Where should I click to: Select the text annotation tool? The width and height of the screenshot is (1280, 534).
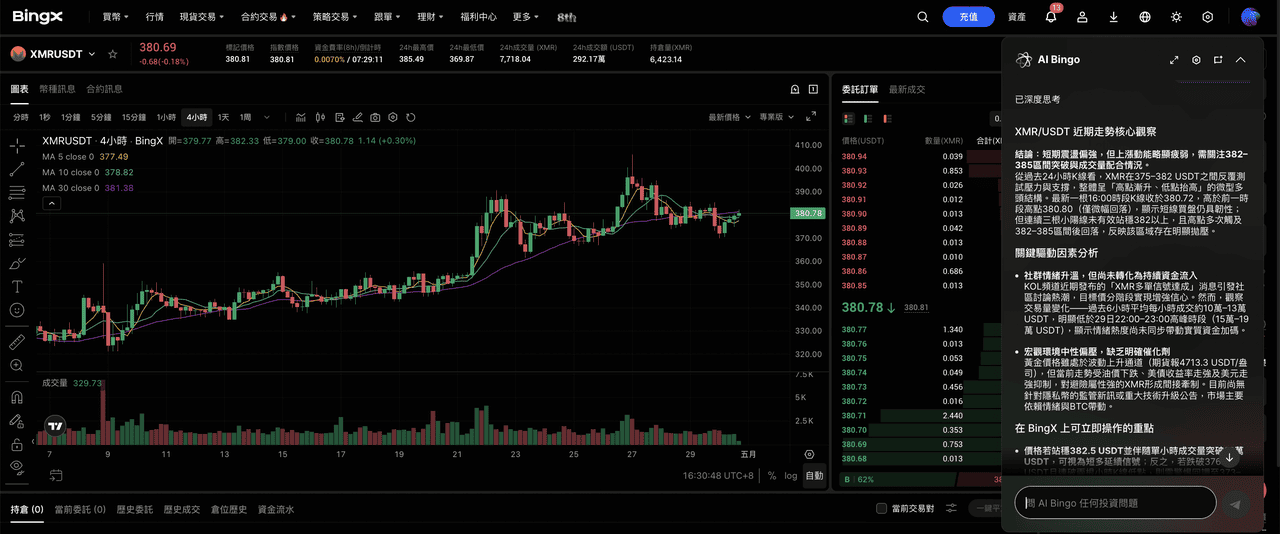(x=17, y=286)
